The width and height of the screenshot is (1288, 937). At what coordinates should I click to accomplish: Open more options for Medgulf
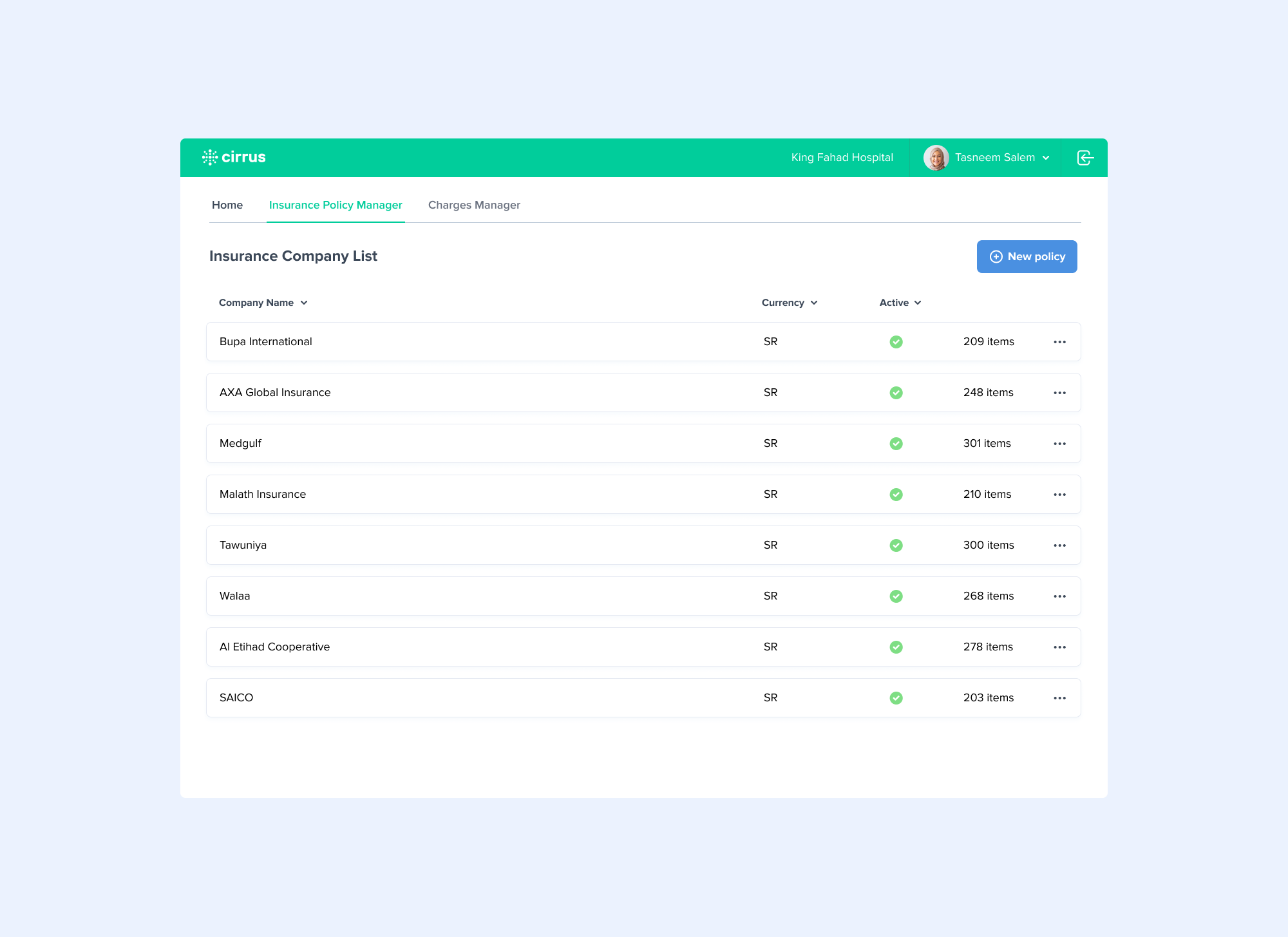1060,444
